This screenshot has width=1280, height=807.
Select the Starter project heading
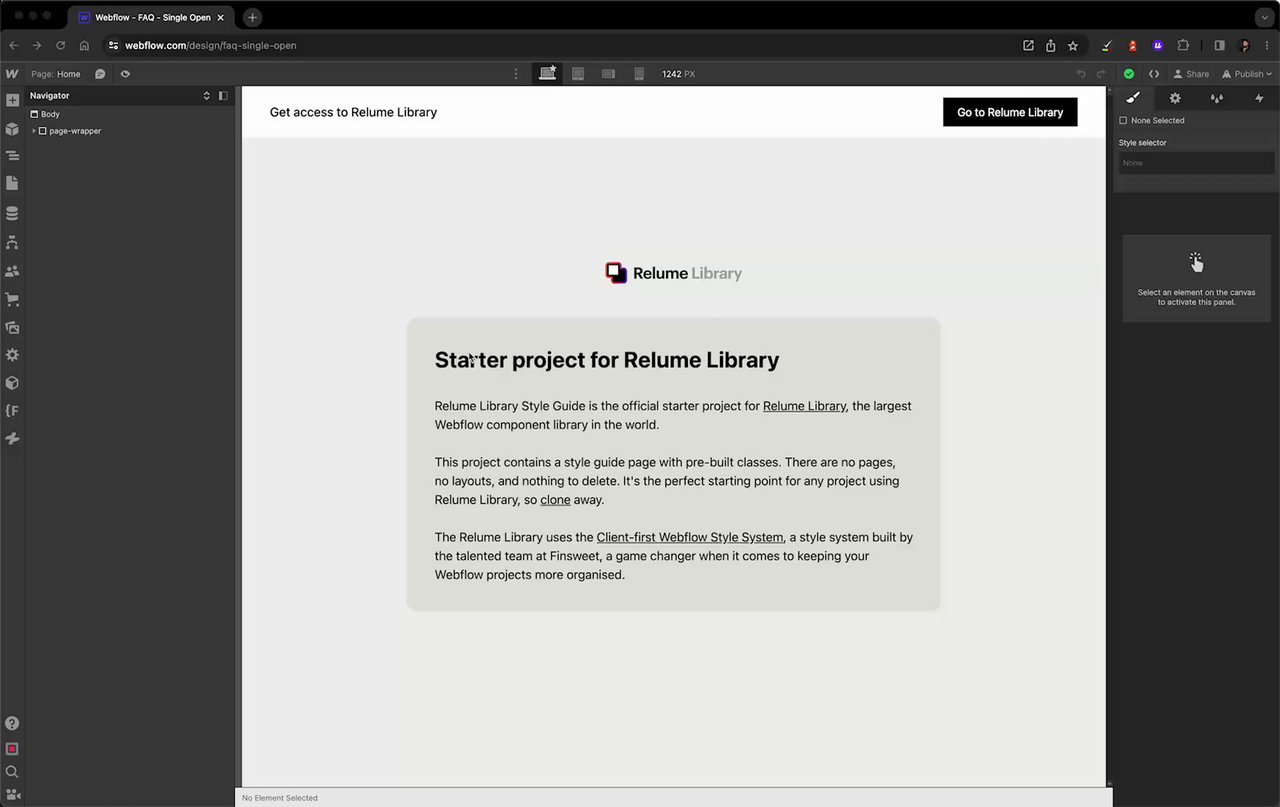click(607, 360)
